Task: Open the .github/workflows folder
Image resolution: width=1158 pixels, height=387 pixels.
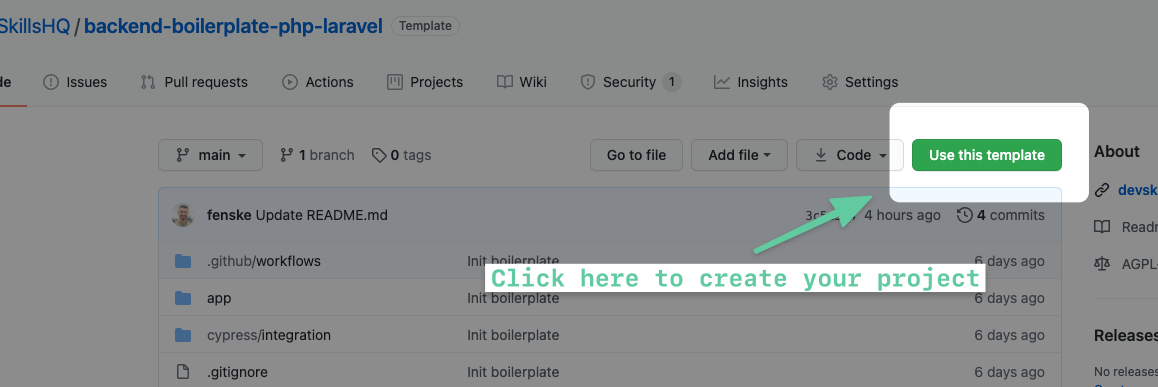Action: (x=264, y=261)
